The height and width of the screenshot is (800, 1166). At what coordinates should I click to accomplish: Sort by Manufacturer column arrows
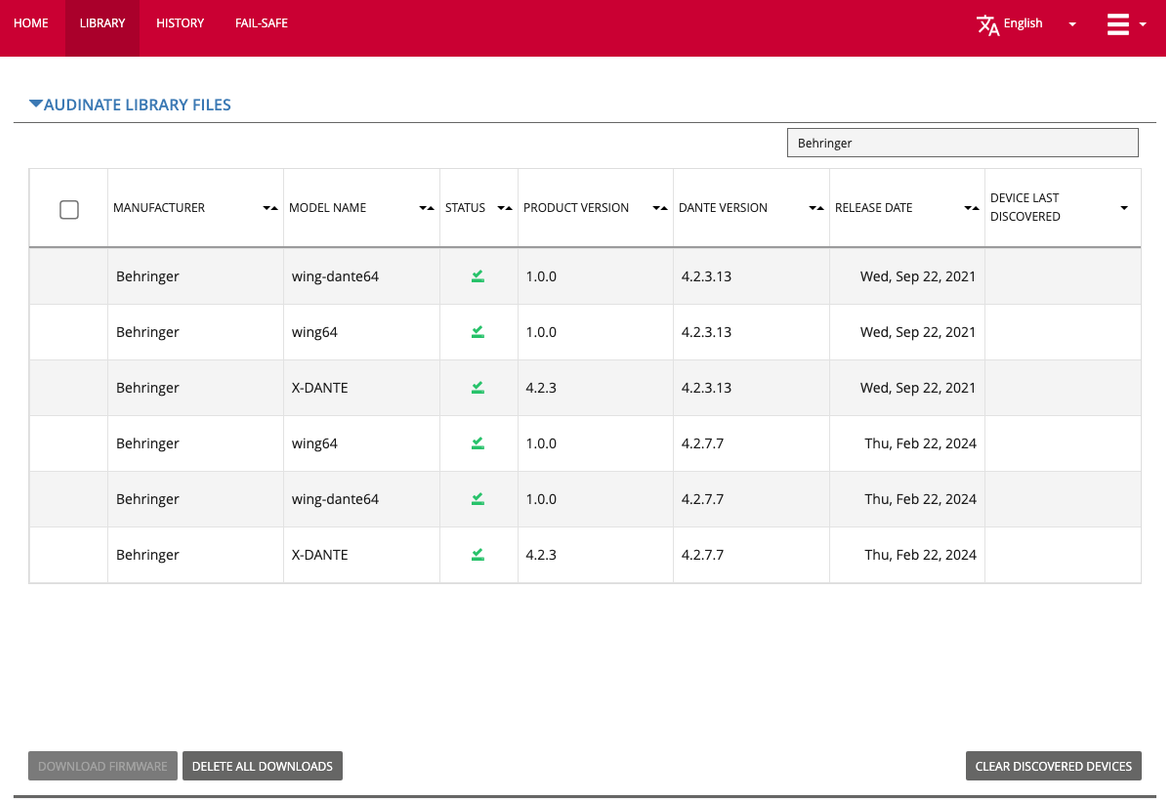coord(271,208)
